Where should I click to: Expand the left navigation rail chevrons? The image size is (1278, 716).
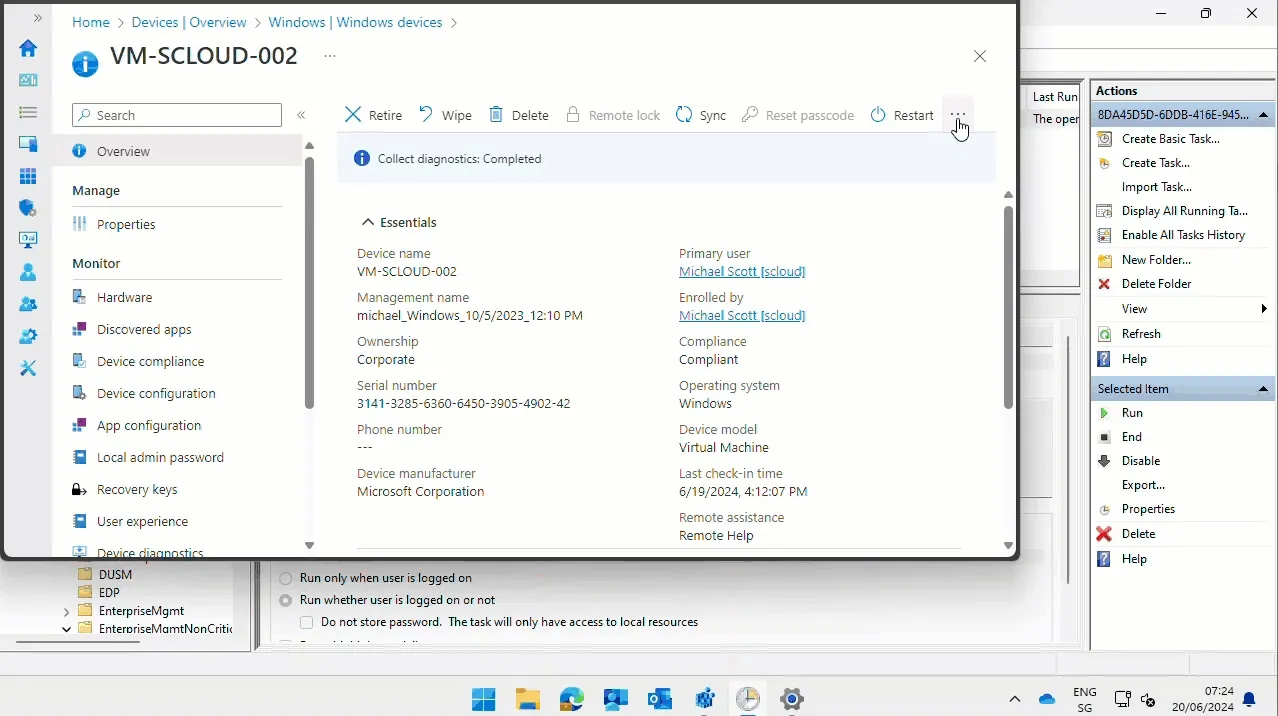38,18
